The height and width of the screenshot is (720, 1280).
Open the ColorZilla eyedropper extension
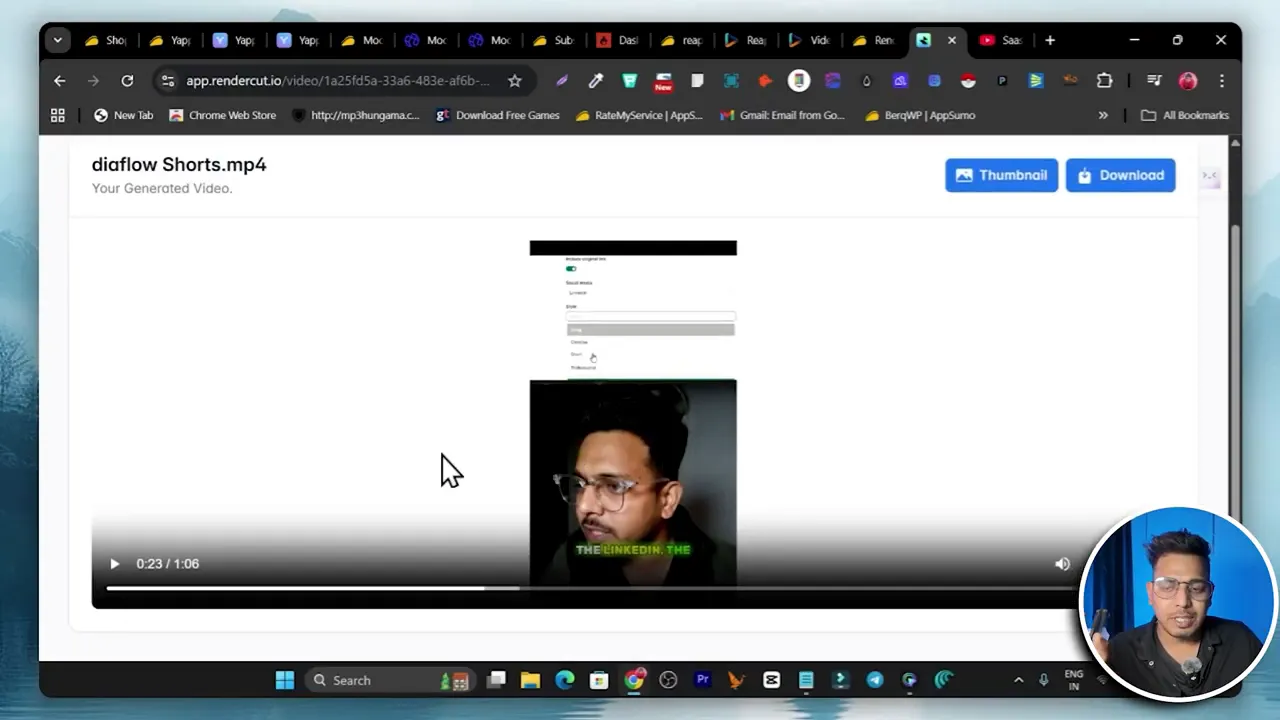pyautogui.click(x=595, y=81)
